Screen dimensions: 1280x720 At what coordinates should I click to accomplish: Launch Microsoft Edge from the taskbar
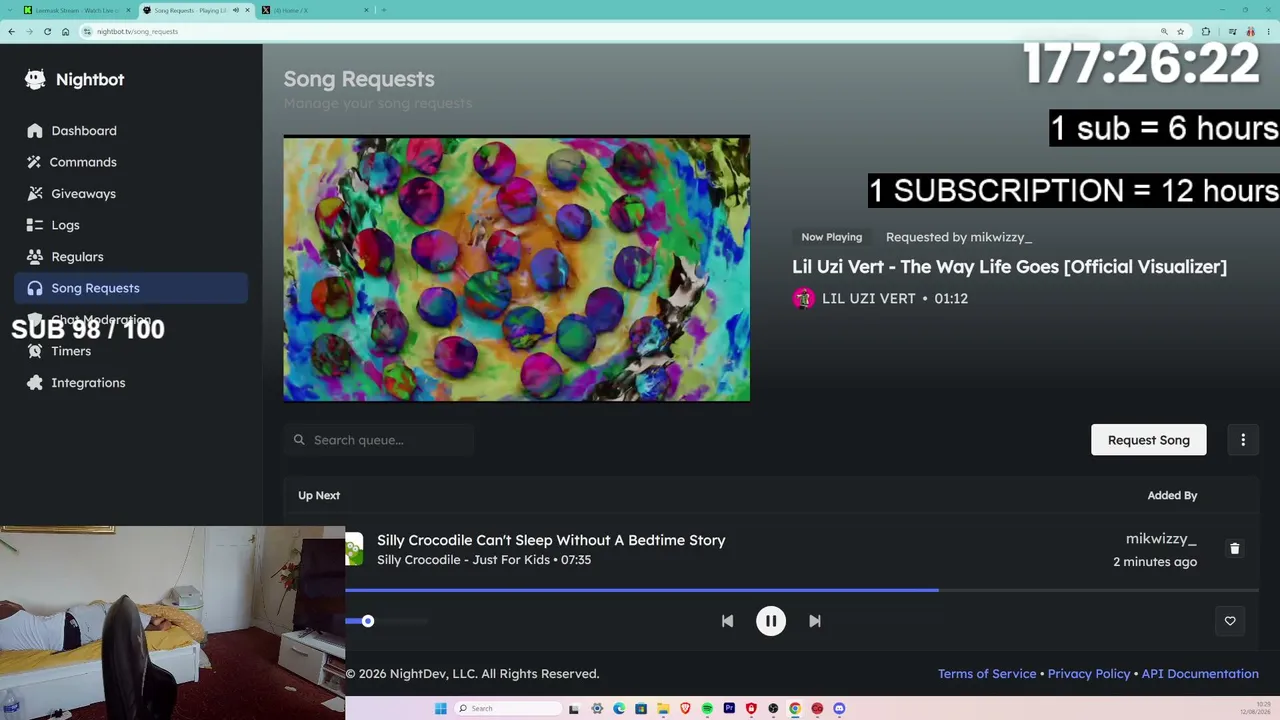click(x=619, y=709)
